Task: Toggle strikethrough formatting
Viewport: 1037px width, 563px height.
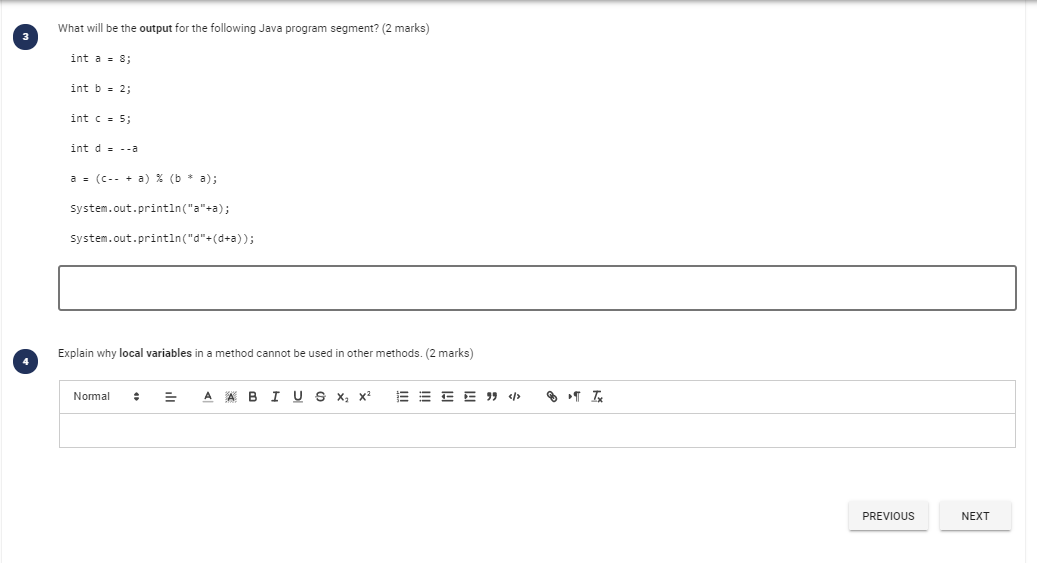Action: coord(320,397)
